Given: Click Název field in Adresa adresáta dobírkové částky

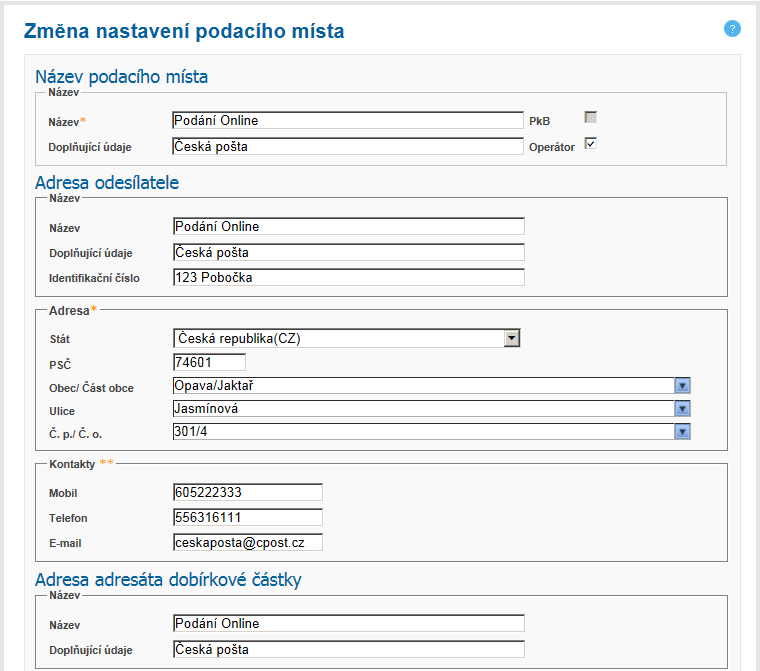Looking at the screenshot, I should [x=347, y=624].
